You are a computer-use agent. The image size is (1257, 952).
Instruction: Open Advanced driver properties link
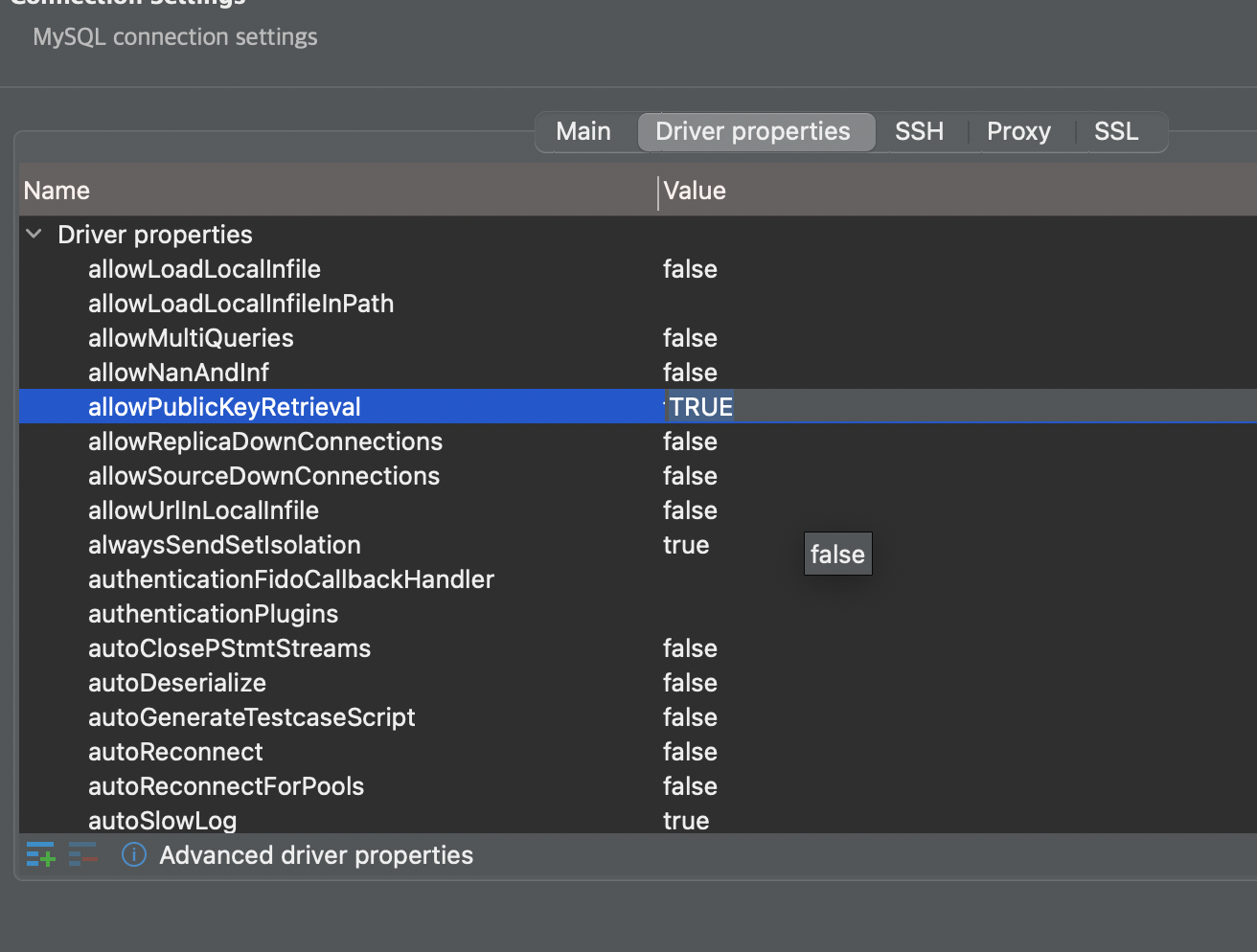tap(316, 854)
